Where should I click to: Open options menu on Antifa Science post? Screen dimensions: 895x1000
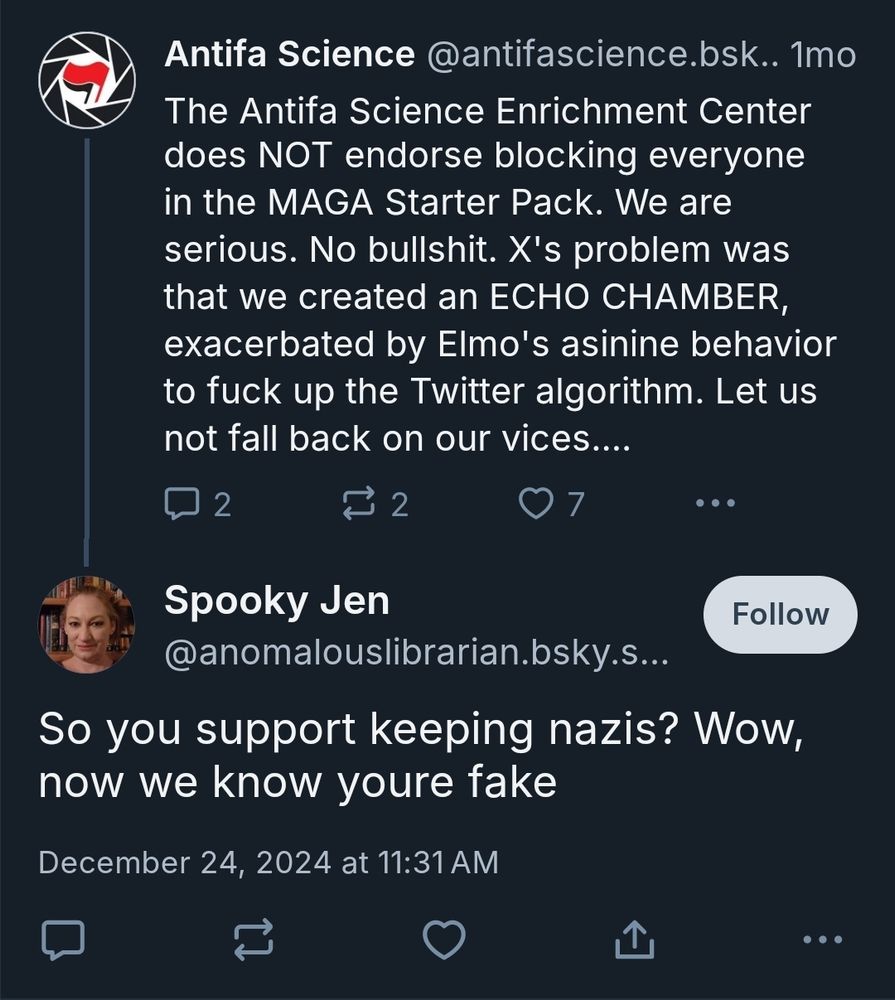[x=714, y=503]
